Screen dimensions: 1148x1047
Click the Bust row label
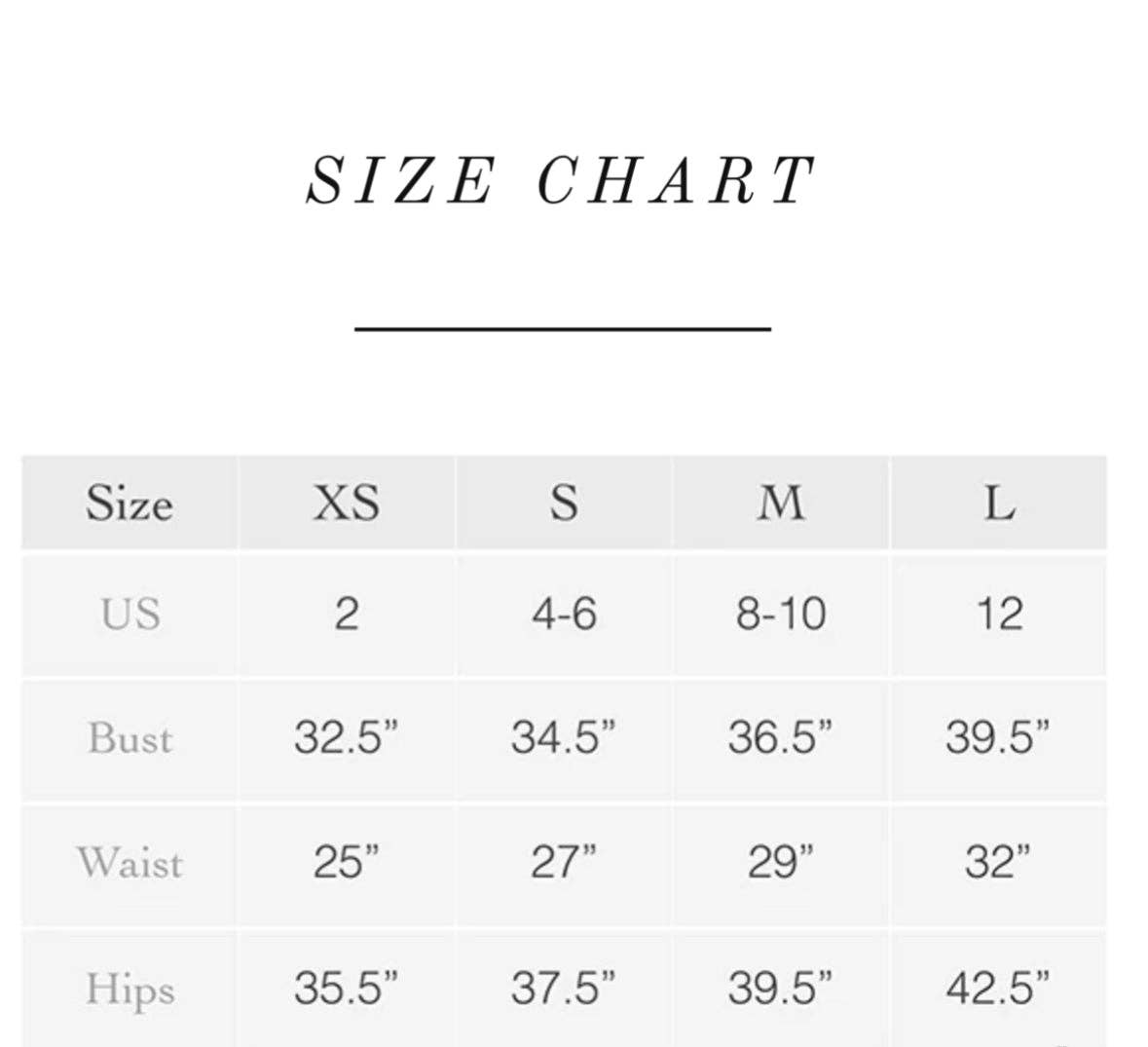130,738
